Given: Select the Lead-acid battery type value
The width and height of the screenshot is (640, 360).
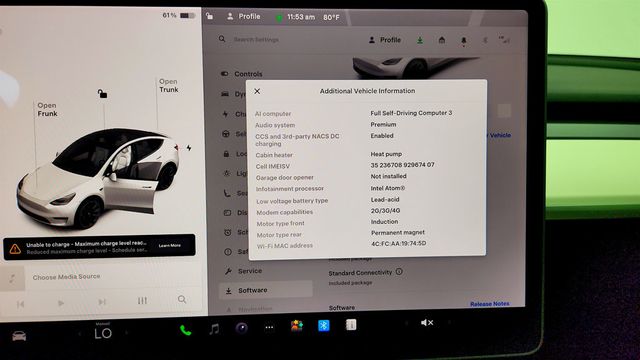Looking at the screenshot, I should pyautogui.click(x=385, y=200).
